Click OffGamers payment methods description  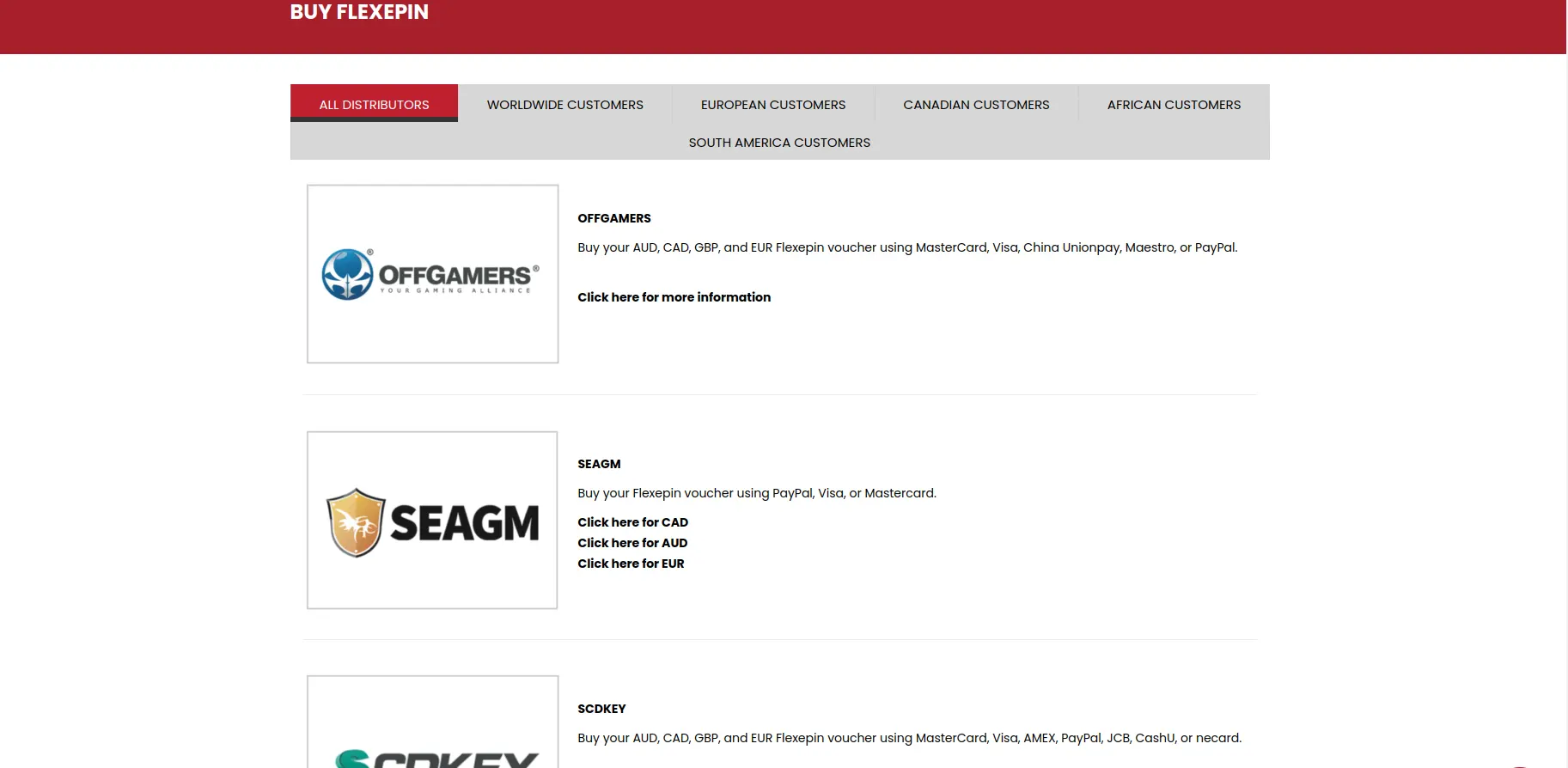[907, 247]
